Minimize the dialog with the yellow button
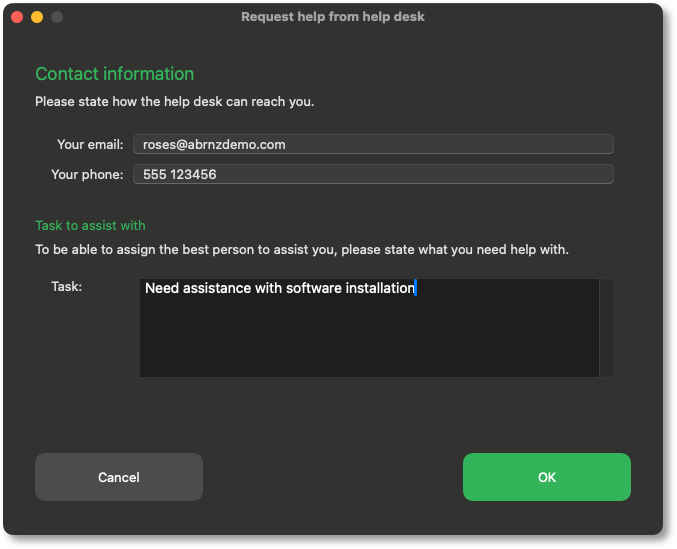This screenshot has width=677, height=549. pos(37,17)
